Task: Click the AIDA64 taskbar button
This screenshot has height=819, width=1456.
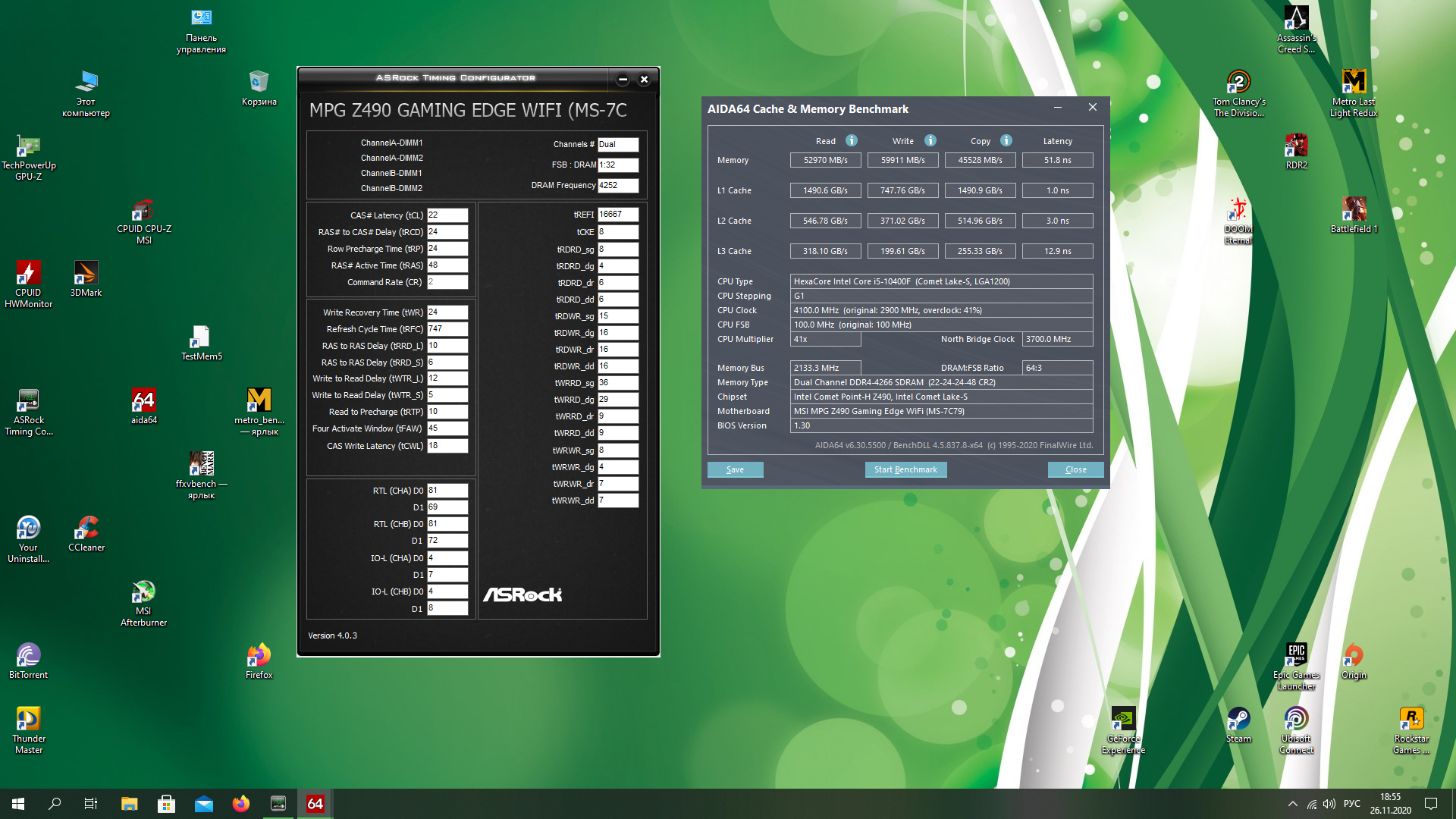Action: pos(315,804)
